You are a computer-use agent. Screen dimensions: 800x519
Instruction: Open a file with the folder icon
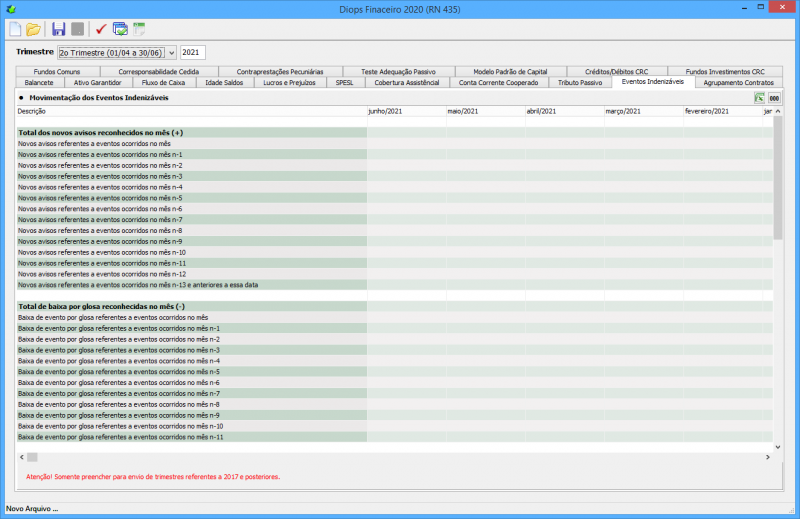pos(34,29)
